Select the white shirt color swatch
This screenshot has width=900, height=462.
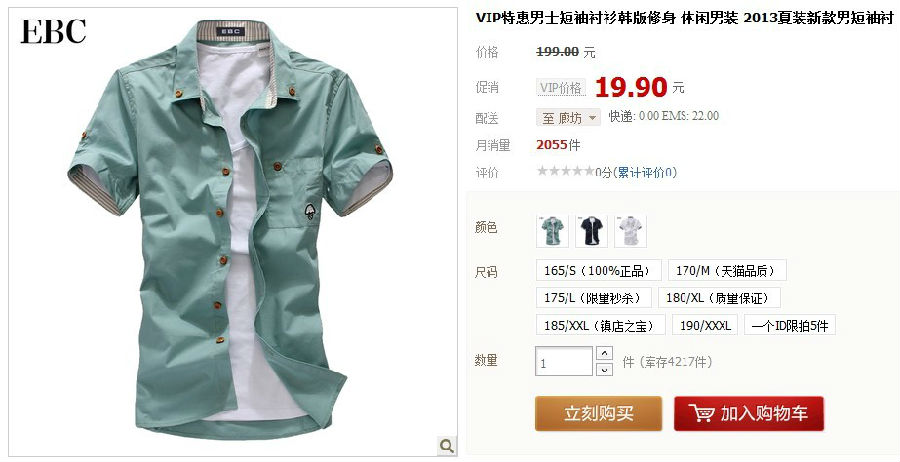(x=630, y=231)
